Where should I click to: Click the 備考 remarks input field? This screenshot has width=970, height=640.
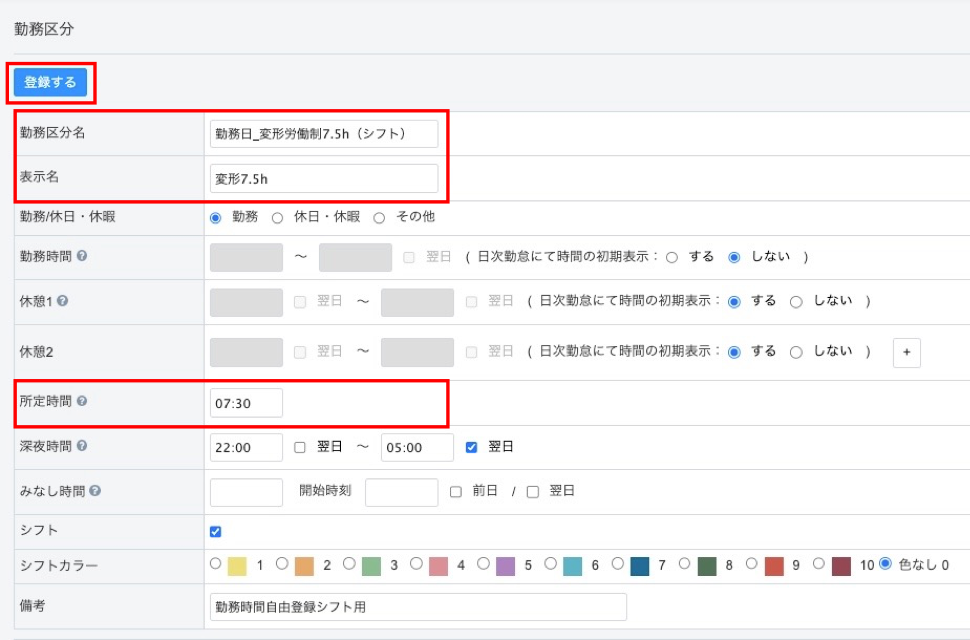pyautogui.click(x=418, y=606)
